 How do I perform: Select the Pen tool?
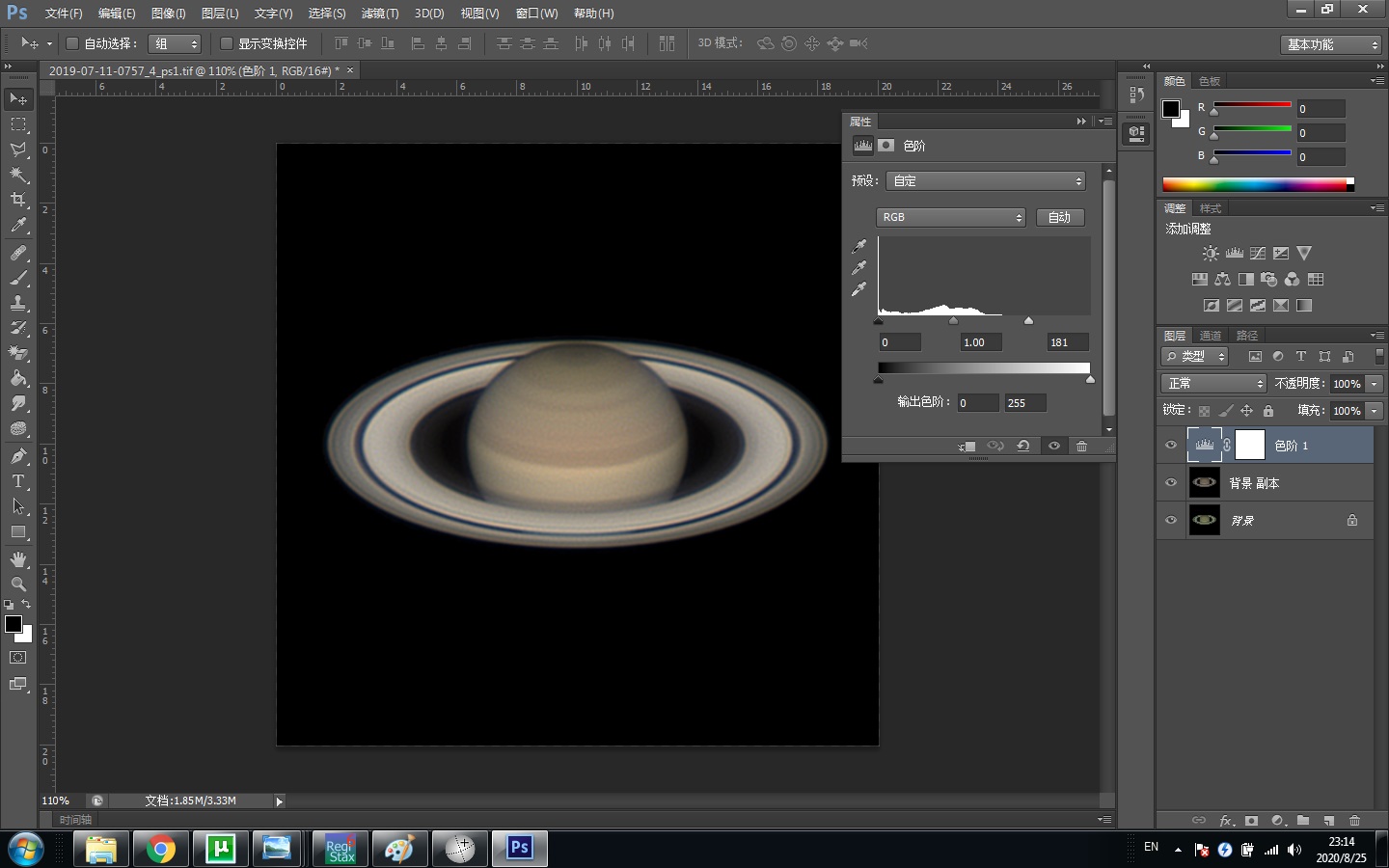pos(18,455)
